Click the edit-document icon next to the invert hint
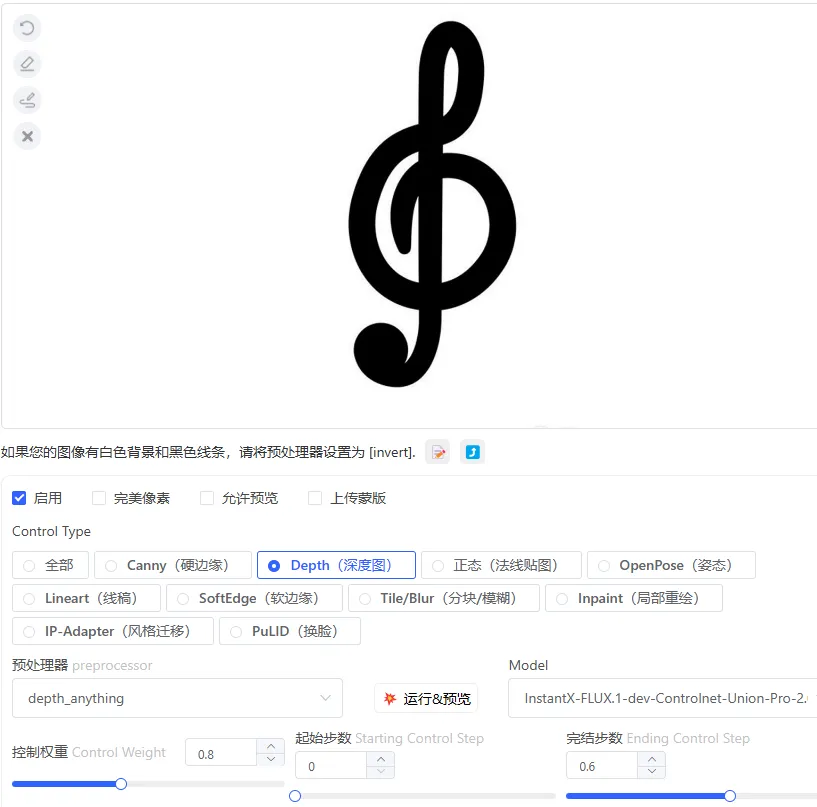The height and width of the screenshot is (807, 817). click(x=438, y=451)
